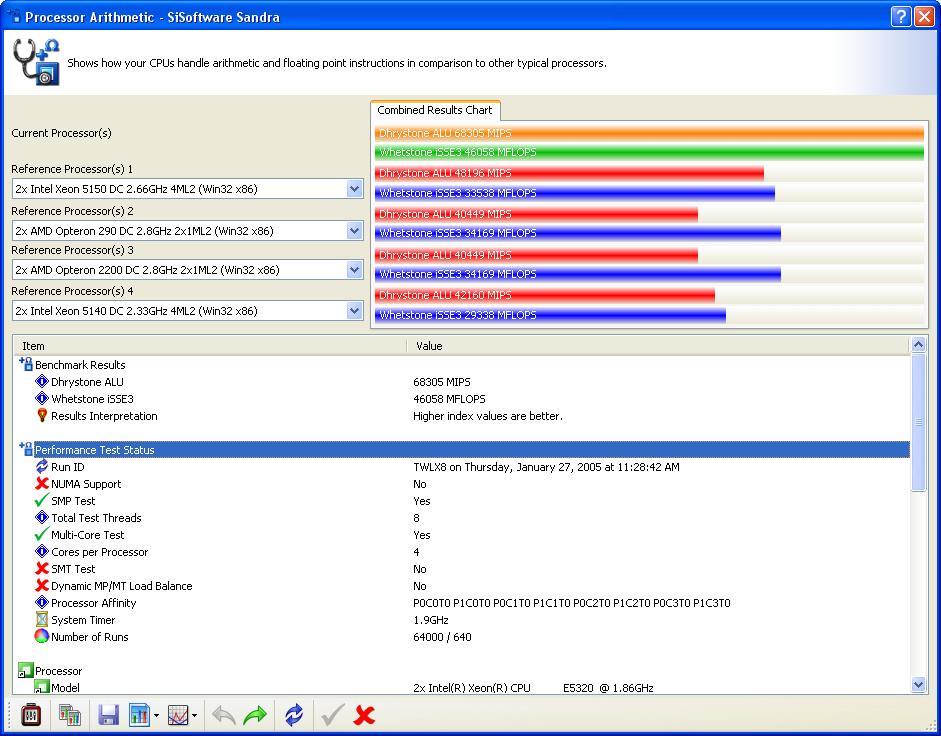The image size is (941, 736).
Task: Click the blue arrows icon beside Run ID
Action: (x=41, y=466)
